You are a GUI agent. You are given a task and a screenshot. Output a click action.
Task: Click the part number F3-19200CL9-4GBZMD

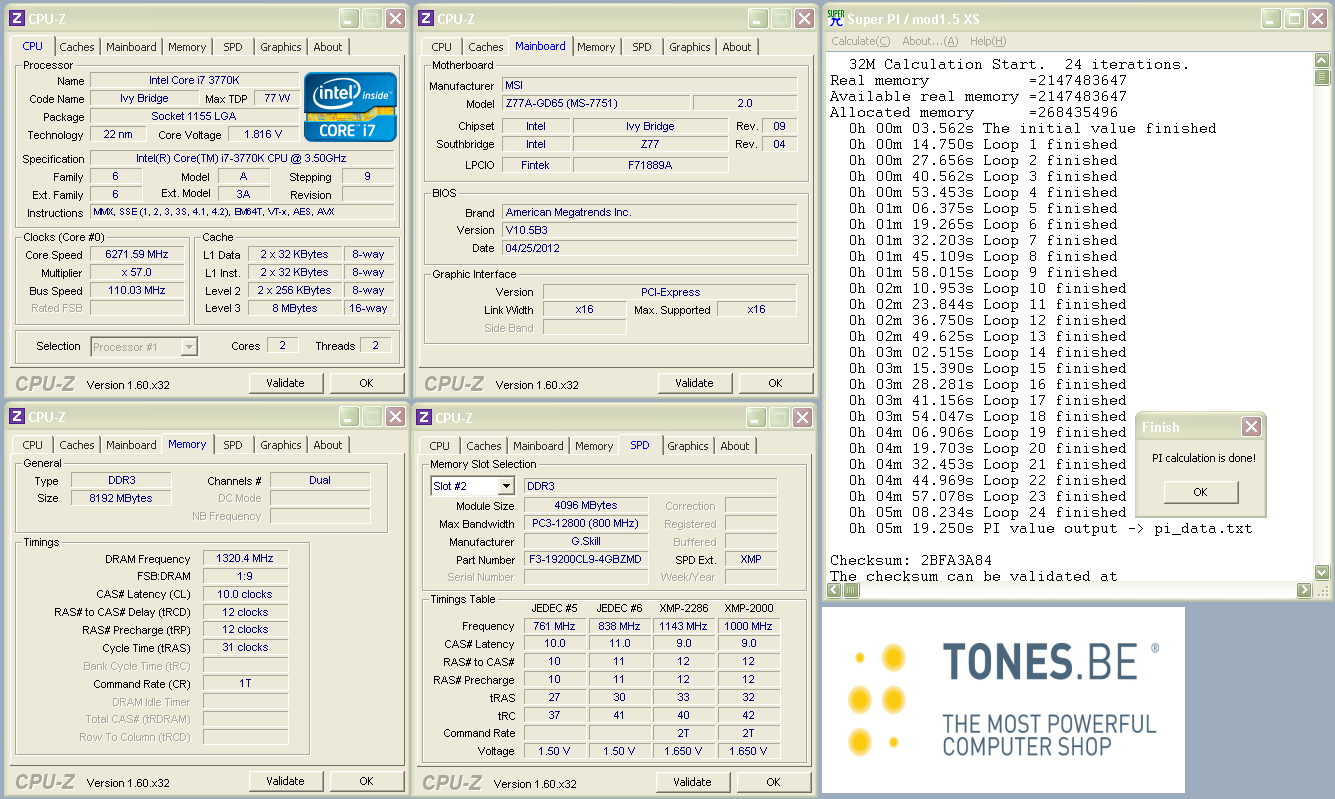(x=586, y=560)
